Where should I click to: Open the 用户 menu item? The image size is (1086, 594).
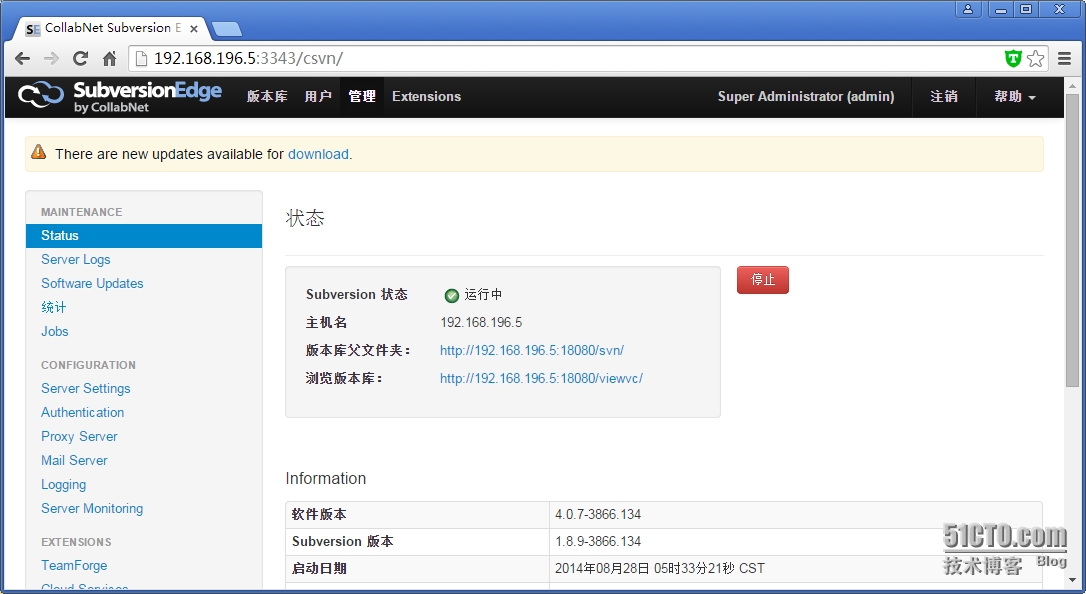318,96
